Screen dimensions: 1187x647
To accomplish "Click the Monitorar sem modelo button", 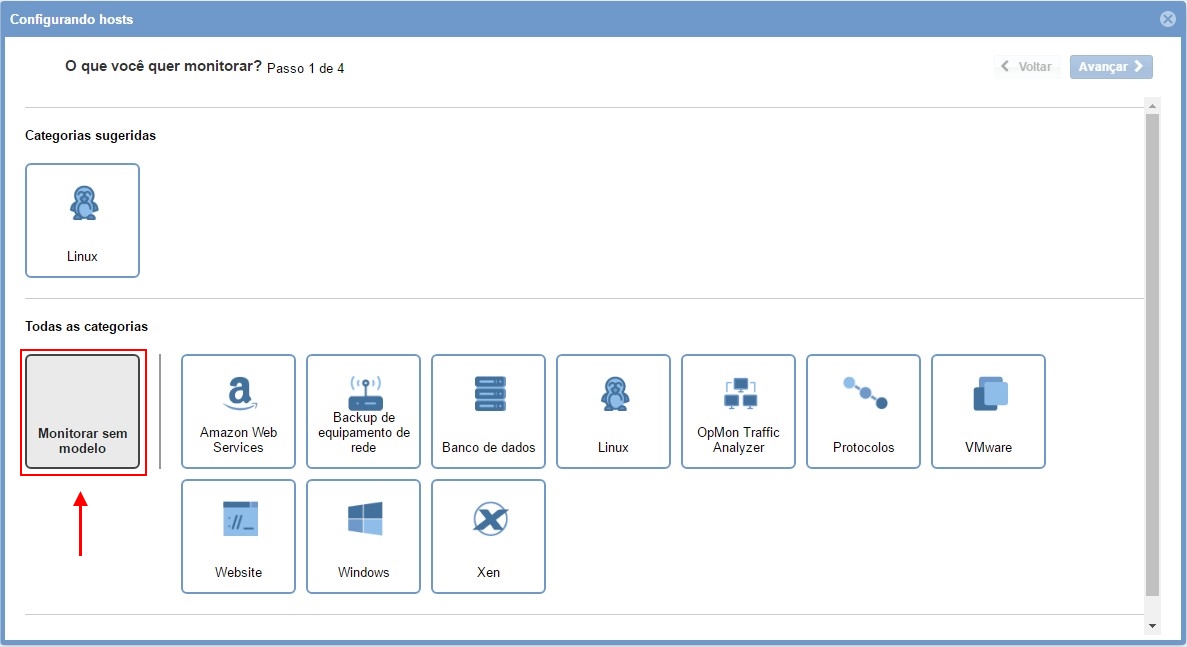I will coord(82,412).
